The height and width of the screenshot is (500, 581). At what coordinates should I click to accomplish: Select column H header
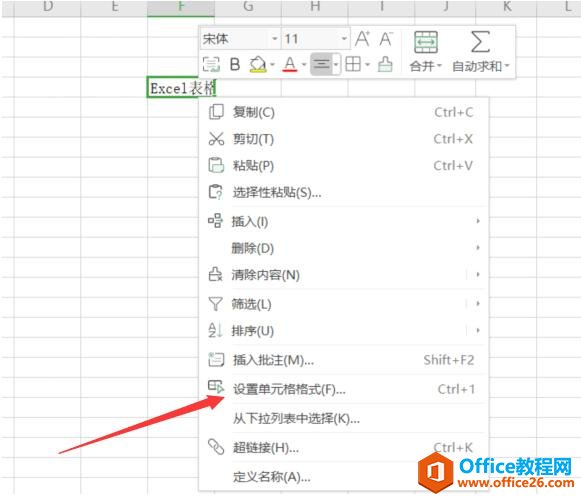315,7
